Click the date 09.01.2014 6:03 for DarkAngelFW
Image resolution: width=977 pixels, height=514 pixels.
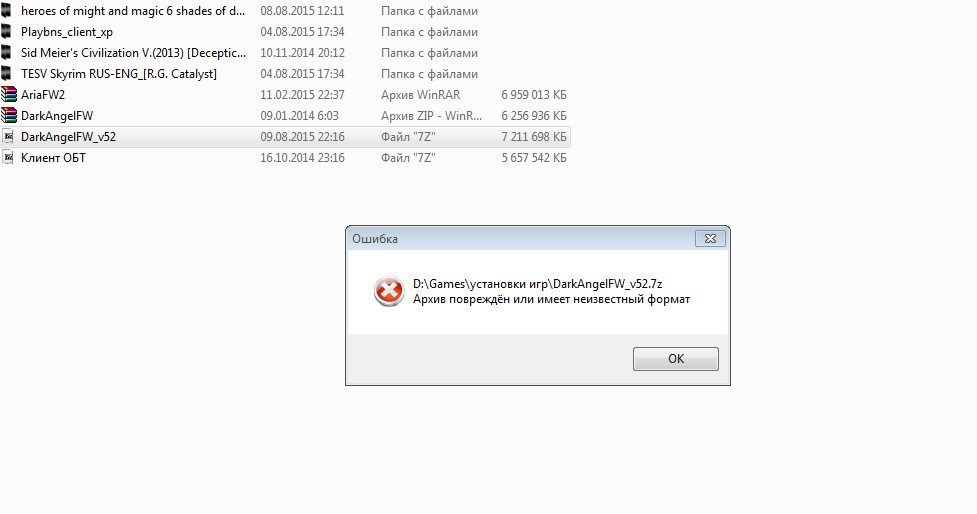(x=300, y=116)
